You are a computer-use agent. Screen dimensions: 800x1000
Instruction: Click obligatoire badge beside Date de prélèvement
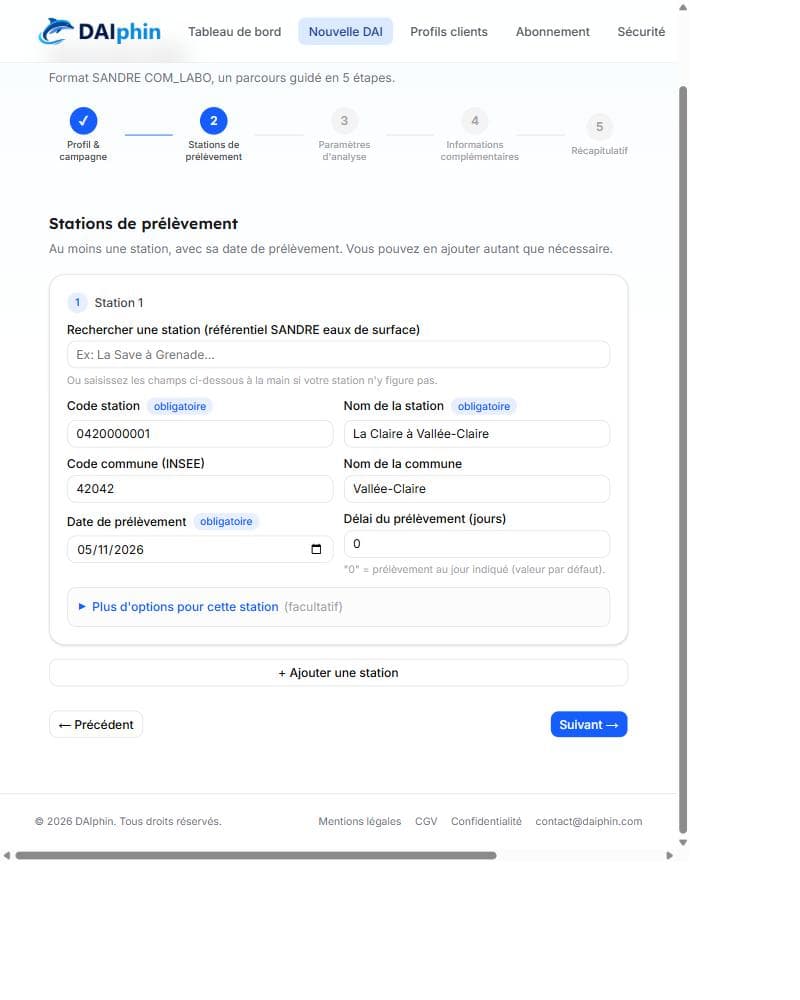pyautogui.click(x=226, y=521)
